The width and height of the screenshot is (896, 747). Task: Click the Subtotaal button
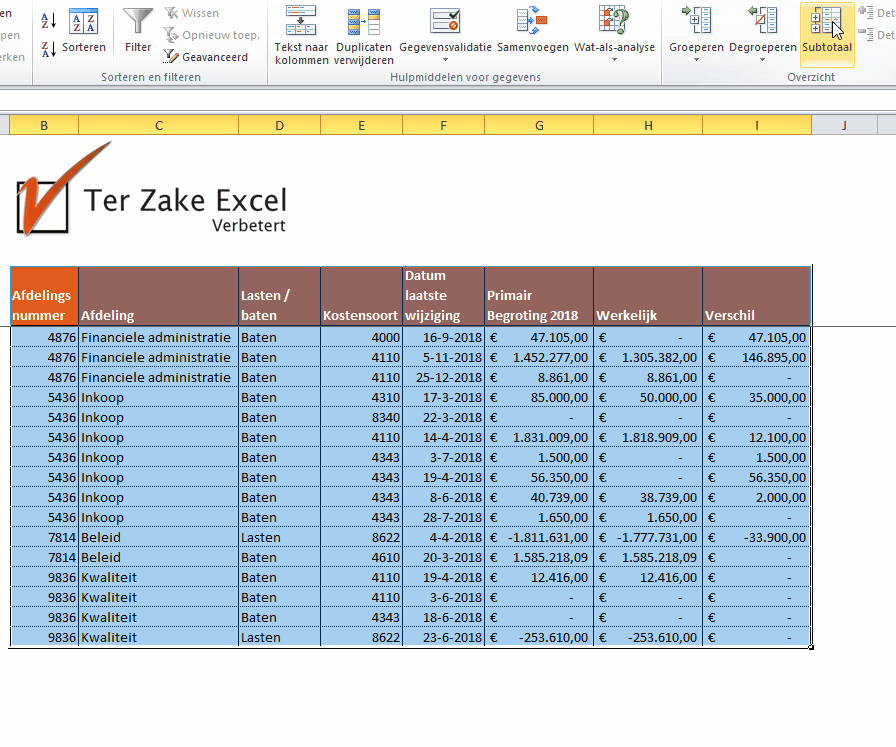826,31
